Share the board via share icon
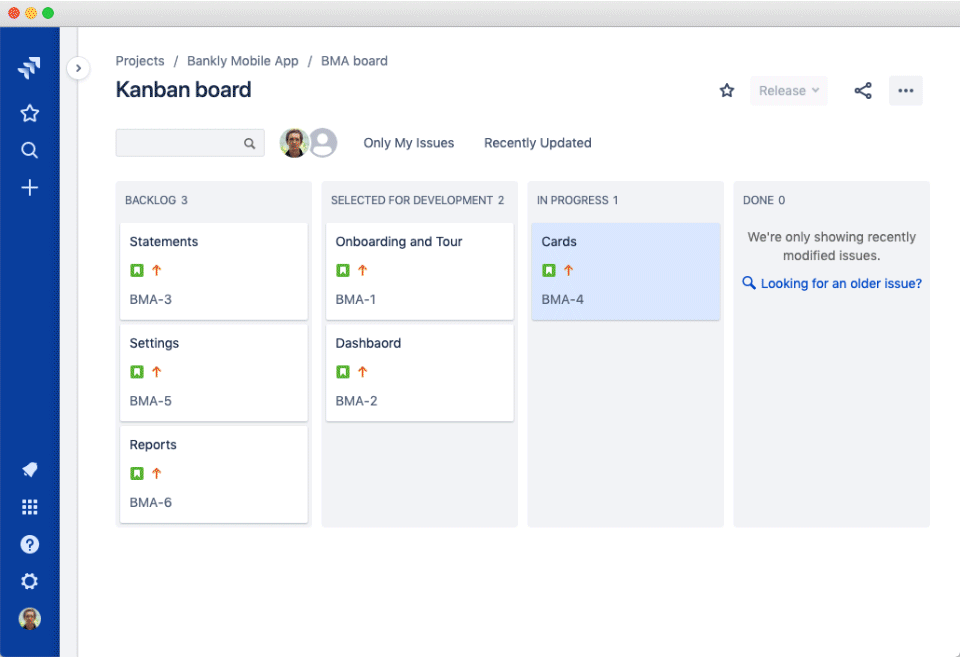Image resolution: width=960 pixels, height=657 pixels. click(x=863, y=91)
